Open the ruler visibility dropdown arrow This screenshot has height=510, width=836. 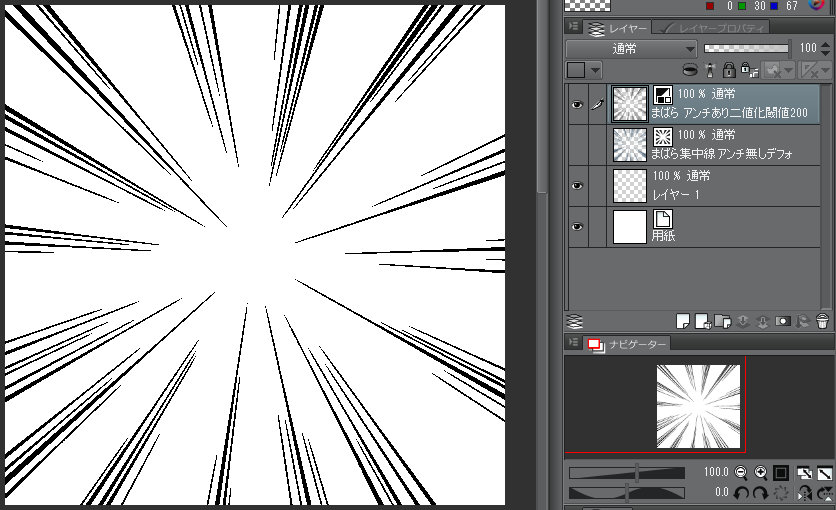point(825,70)
